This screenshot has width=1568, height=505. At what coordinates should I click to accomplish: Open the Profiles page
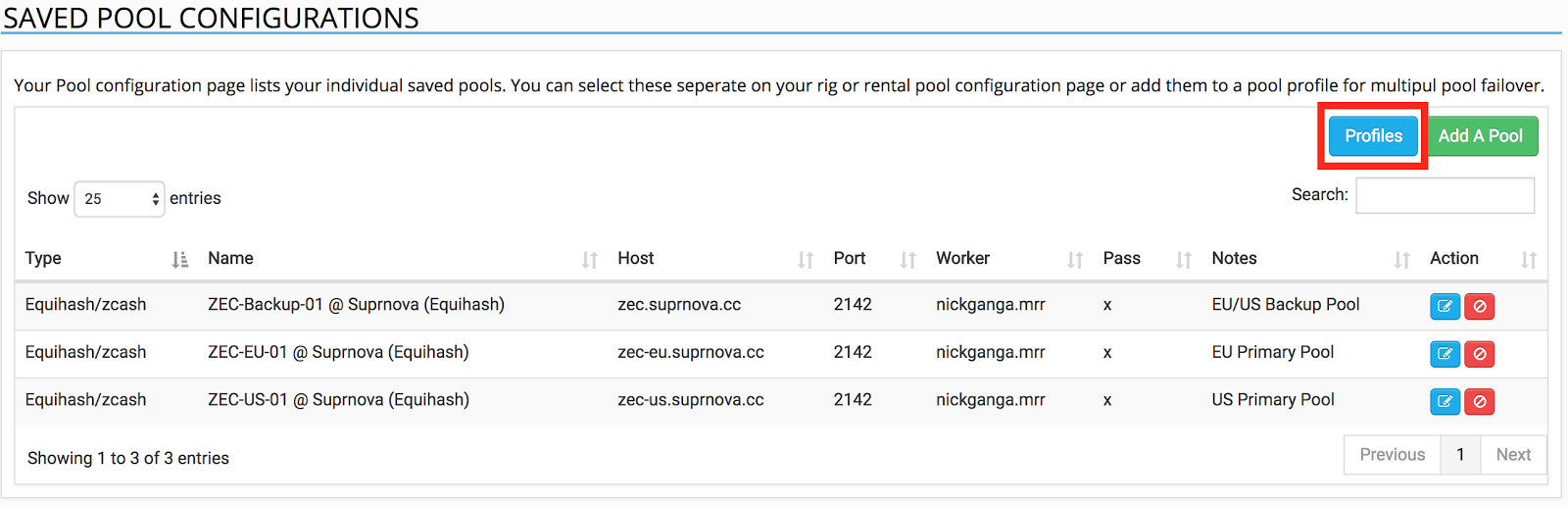tap(1373, 136)
